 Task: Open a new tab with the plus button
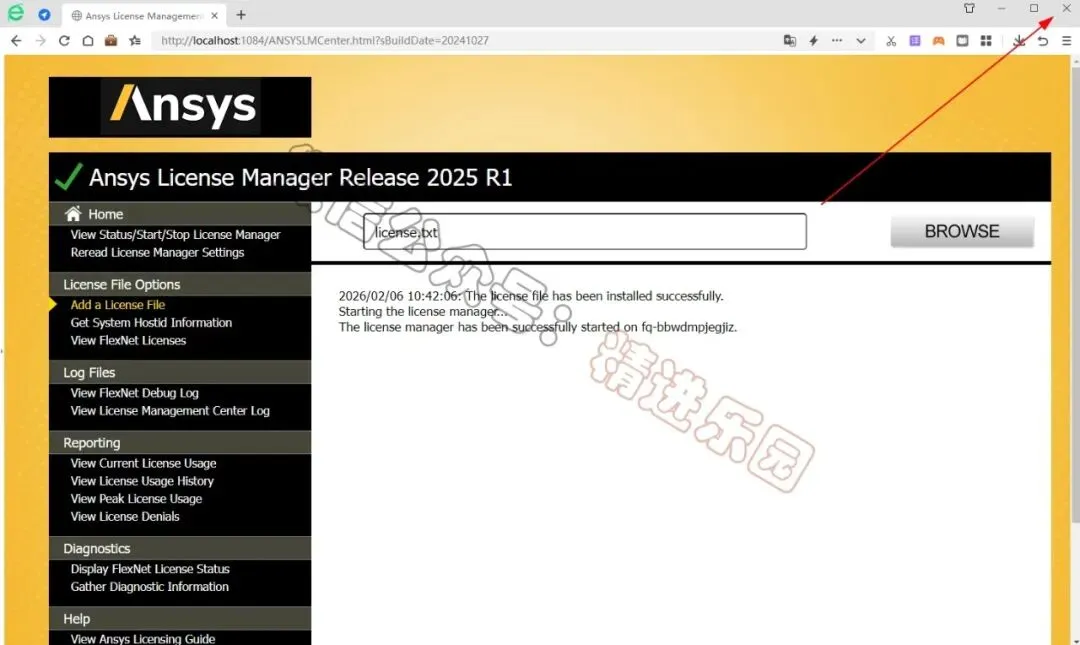[241, 14]
